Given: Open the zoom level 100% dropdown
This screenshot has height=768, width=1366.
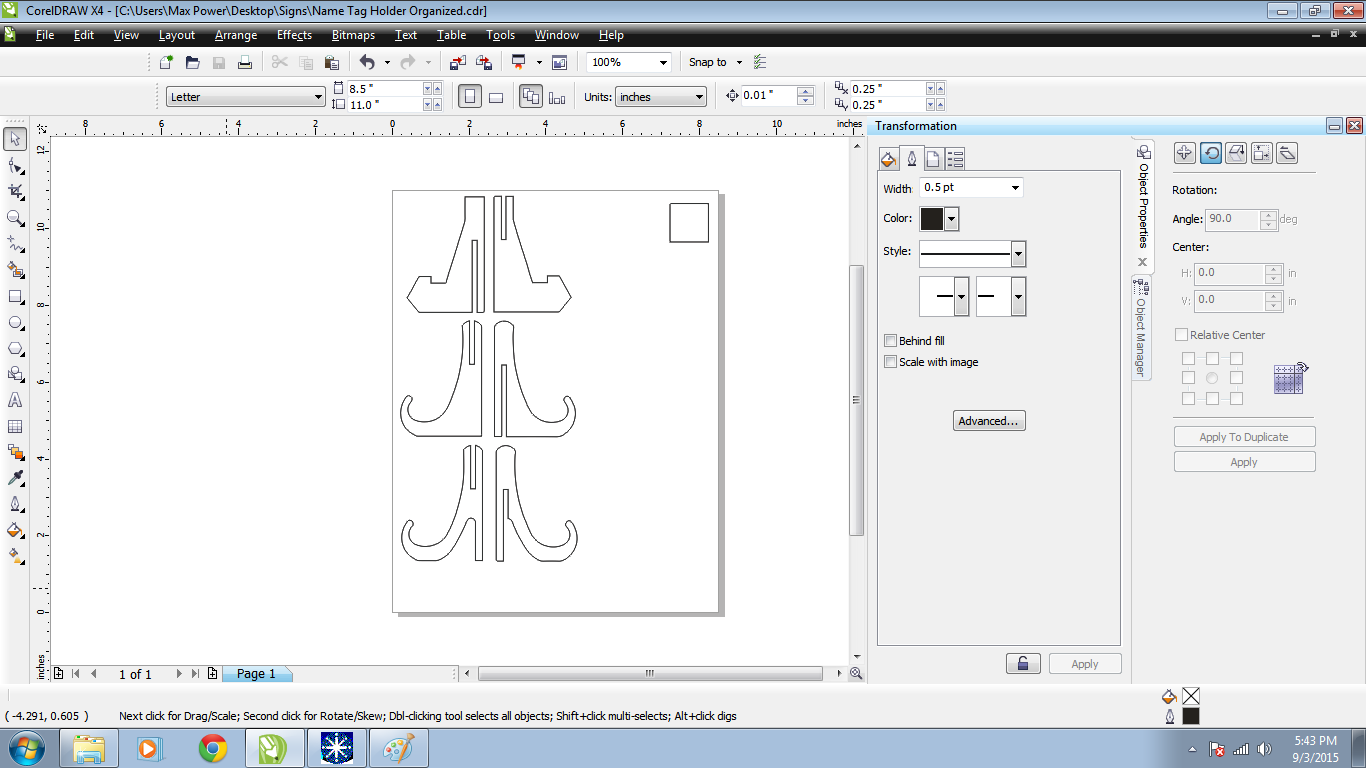Looking at the screenshot, I should tap(663, 62).
